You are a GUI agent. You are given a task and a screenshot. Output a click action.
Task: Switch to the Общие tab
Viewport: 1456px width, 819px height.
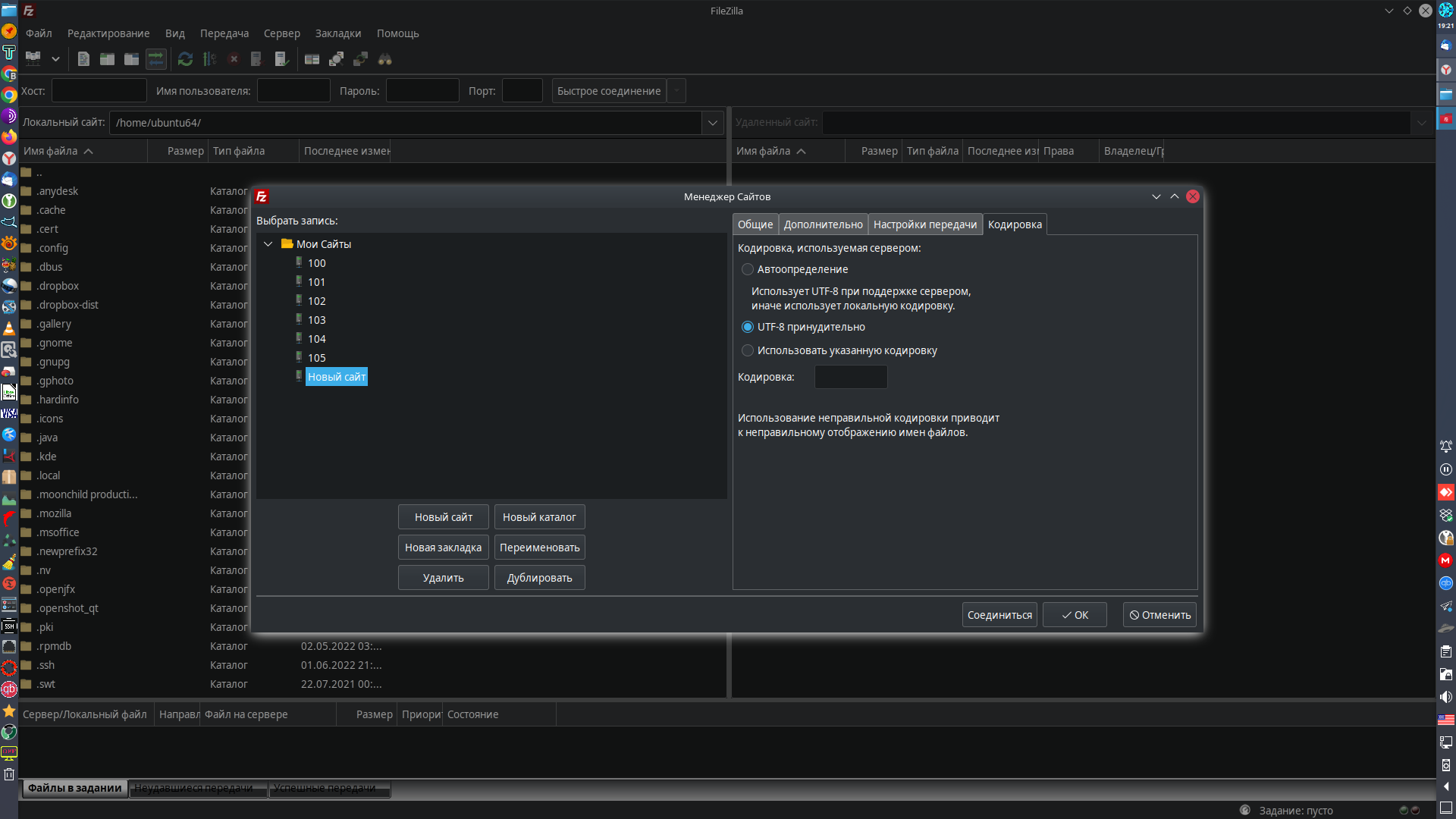[x=755, y=224]
